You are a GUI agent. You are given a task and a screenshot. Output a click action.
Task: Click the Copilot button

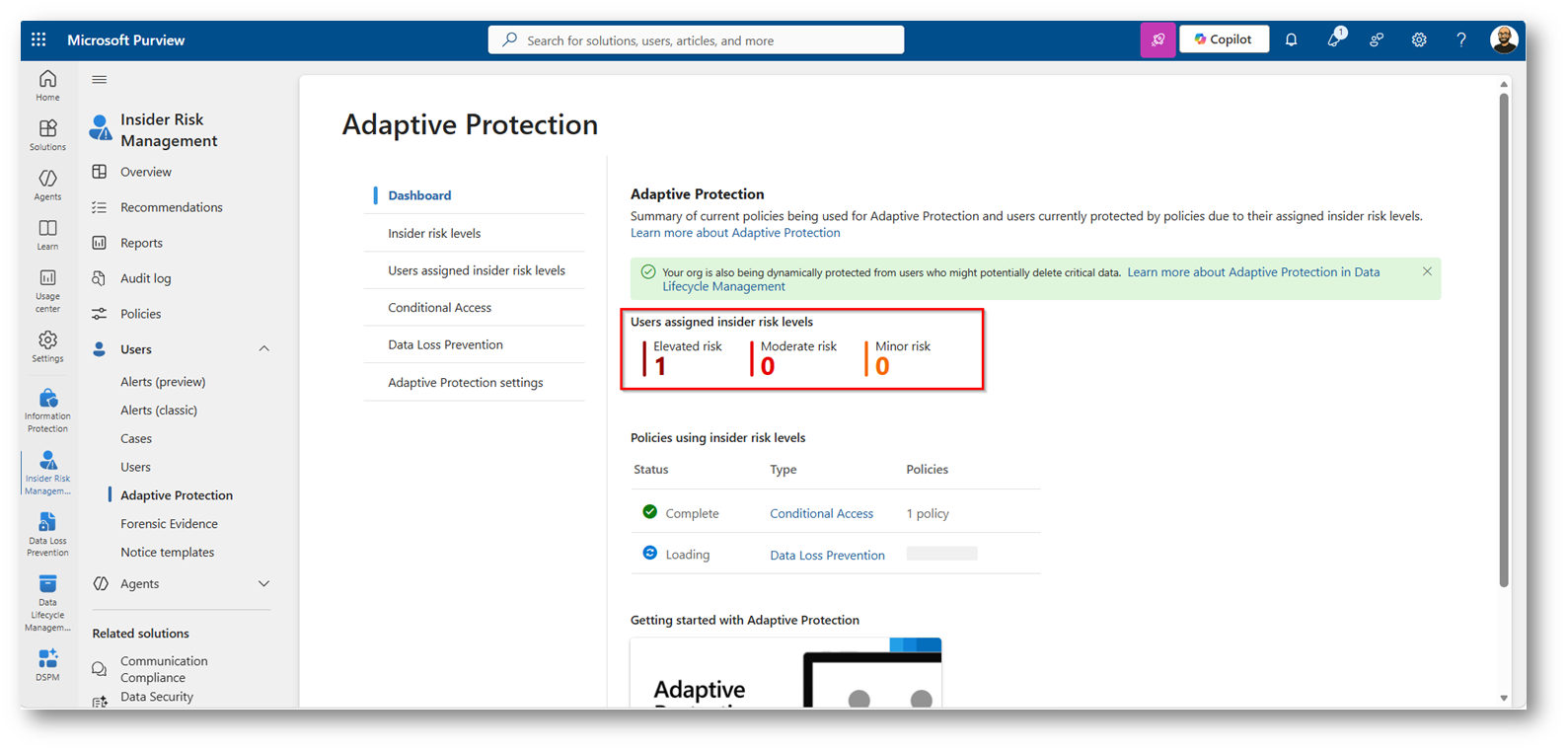[1224, 39]
